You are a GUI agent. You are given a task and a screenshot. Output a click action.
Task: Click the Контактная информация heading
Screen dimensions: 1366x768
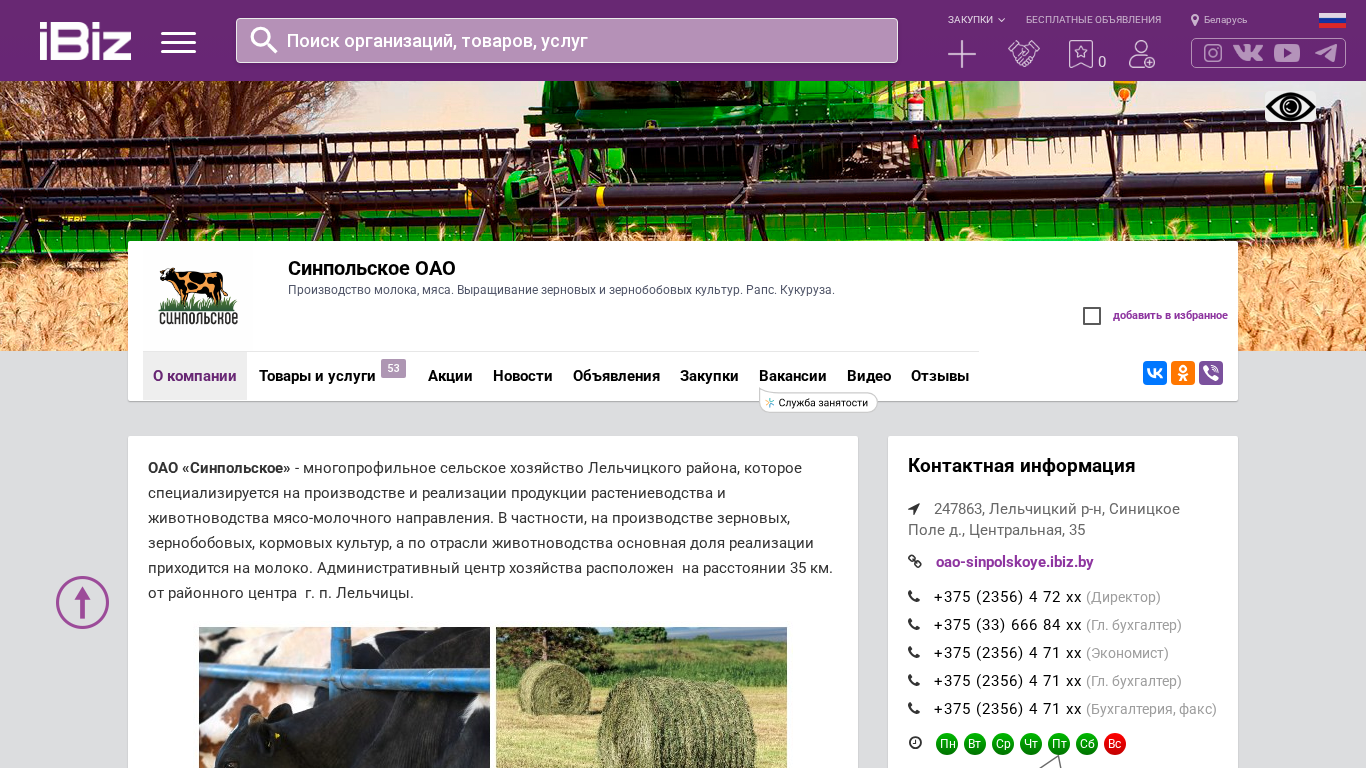click(1022, 466)
